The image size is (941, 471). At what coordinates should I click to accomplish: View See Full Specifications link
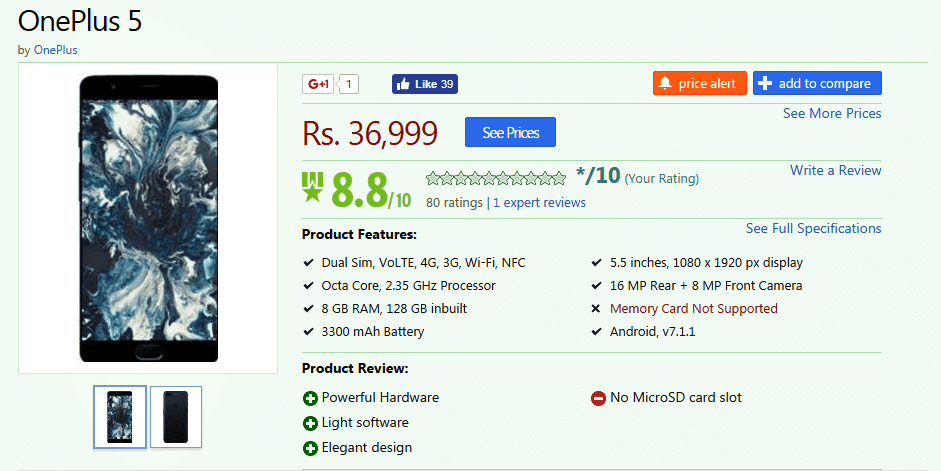pos(813,228)
